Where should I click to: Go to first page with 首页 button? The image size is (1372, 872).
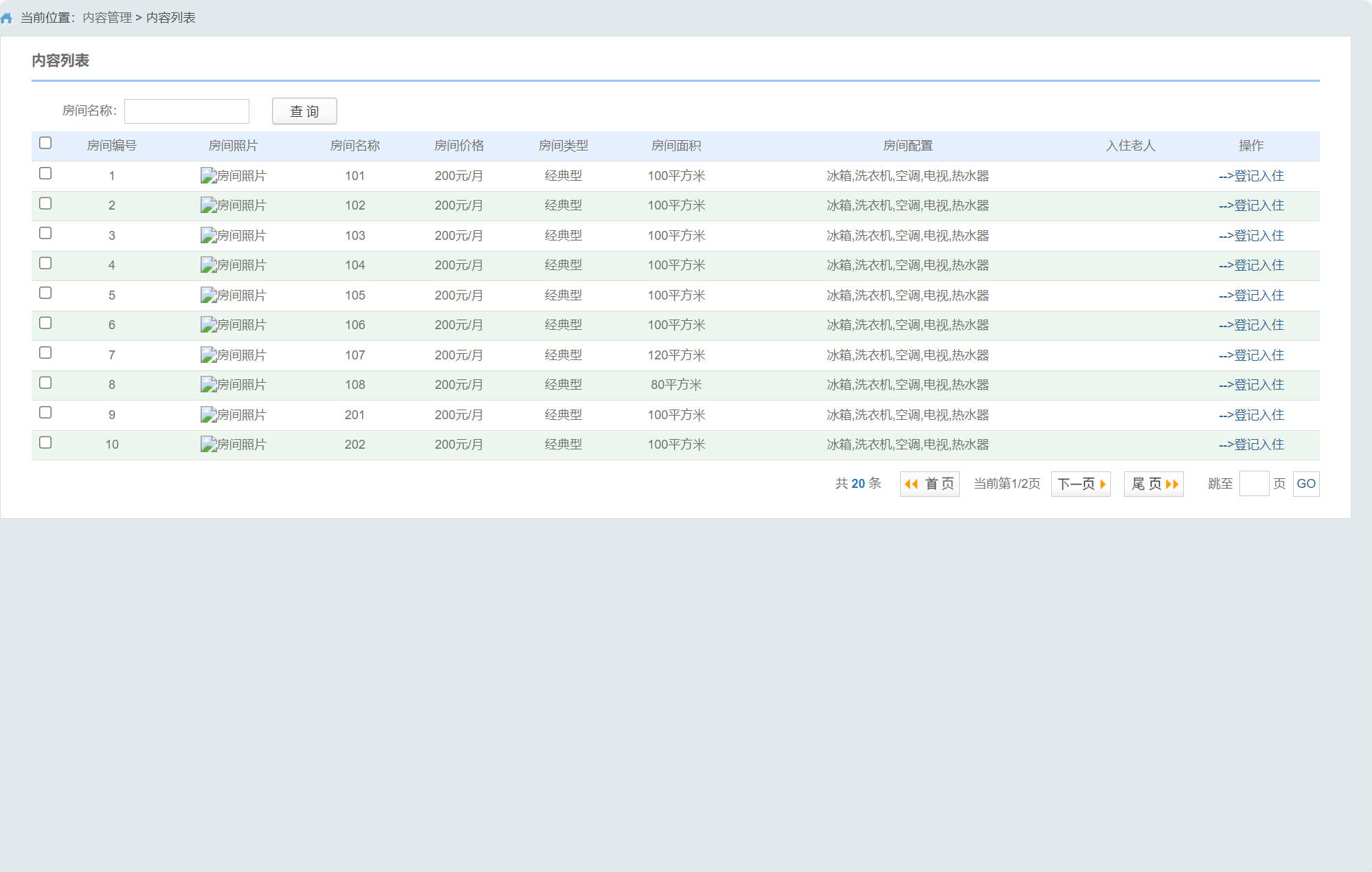tap(930, 484)
